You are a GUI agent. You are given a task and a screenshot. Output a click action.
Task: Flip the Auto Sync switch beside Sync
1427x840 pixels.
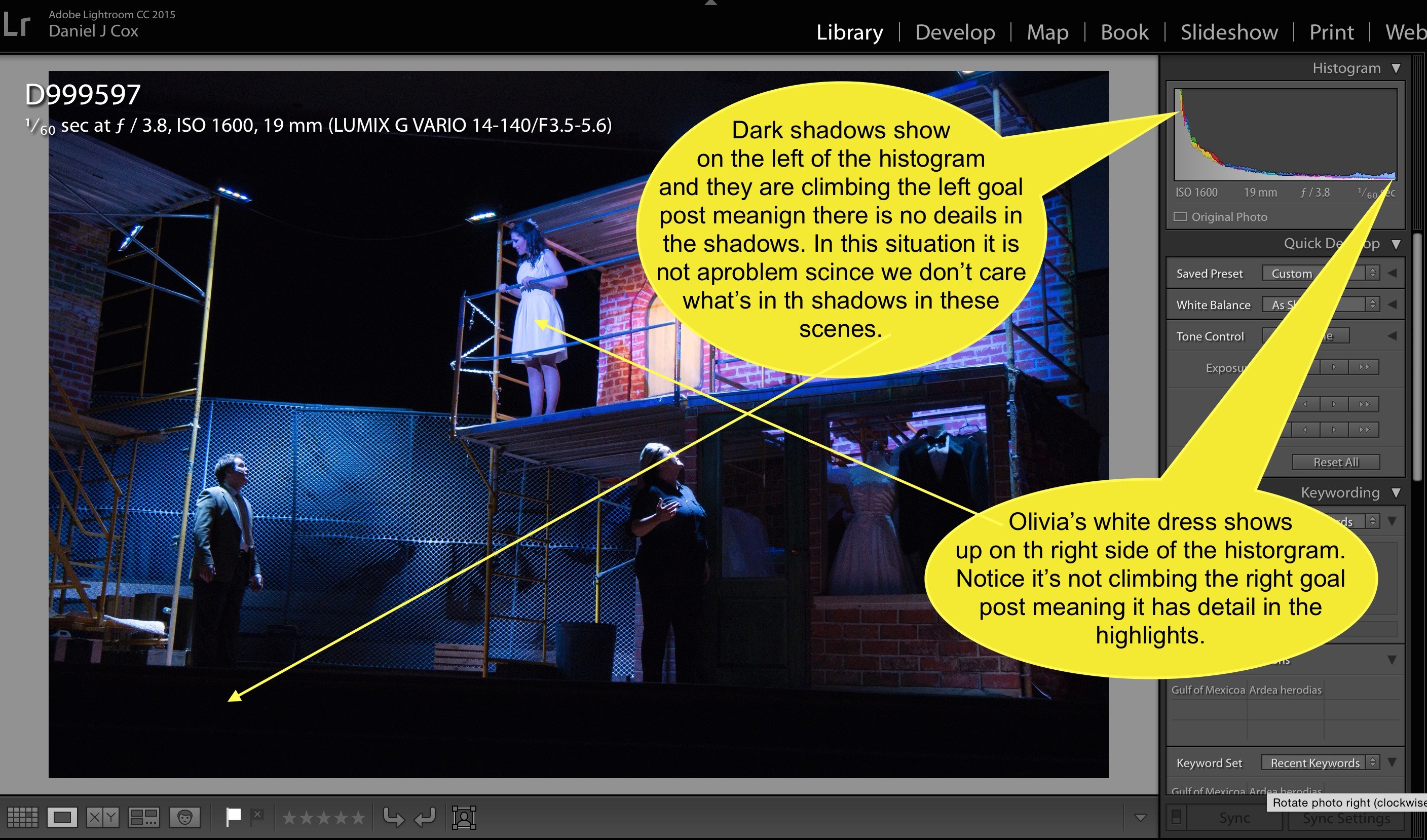[1176, 817]
